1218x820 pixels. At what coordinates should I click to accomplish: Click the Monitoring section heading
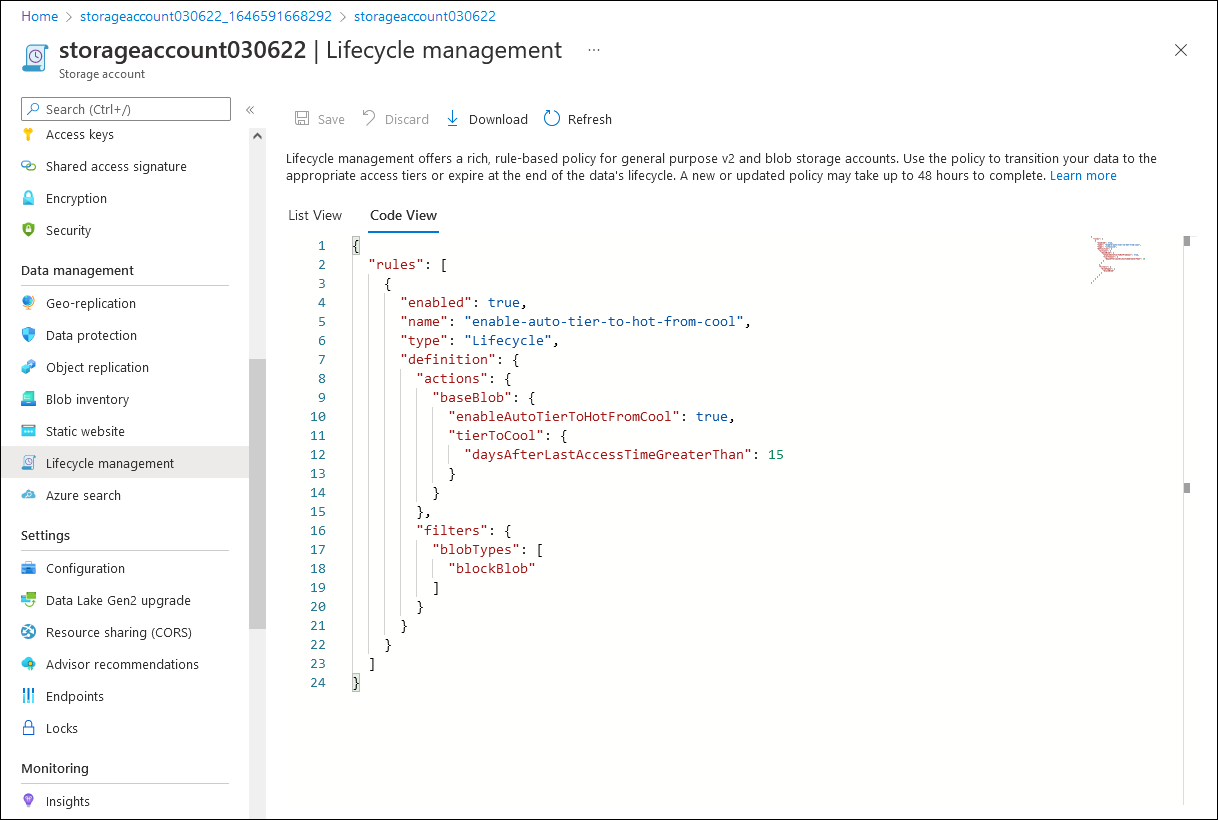pyautogui.click(x=55, y=769)
